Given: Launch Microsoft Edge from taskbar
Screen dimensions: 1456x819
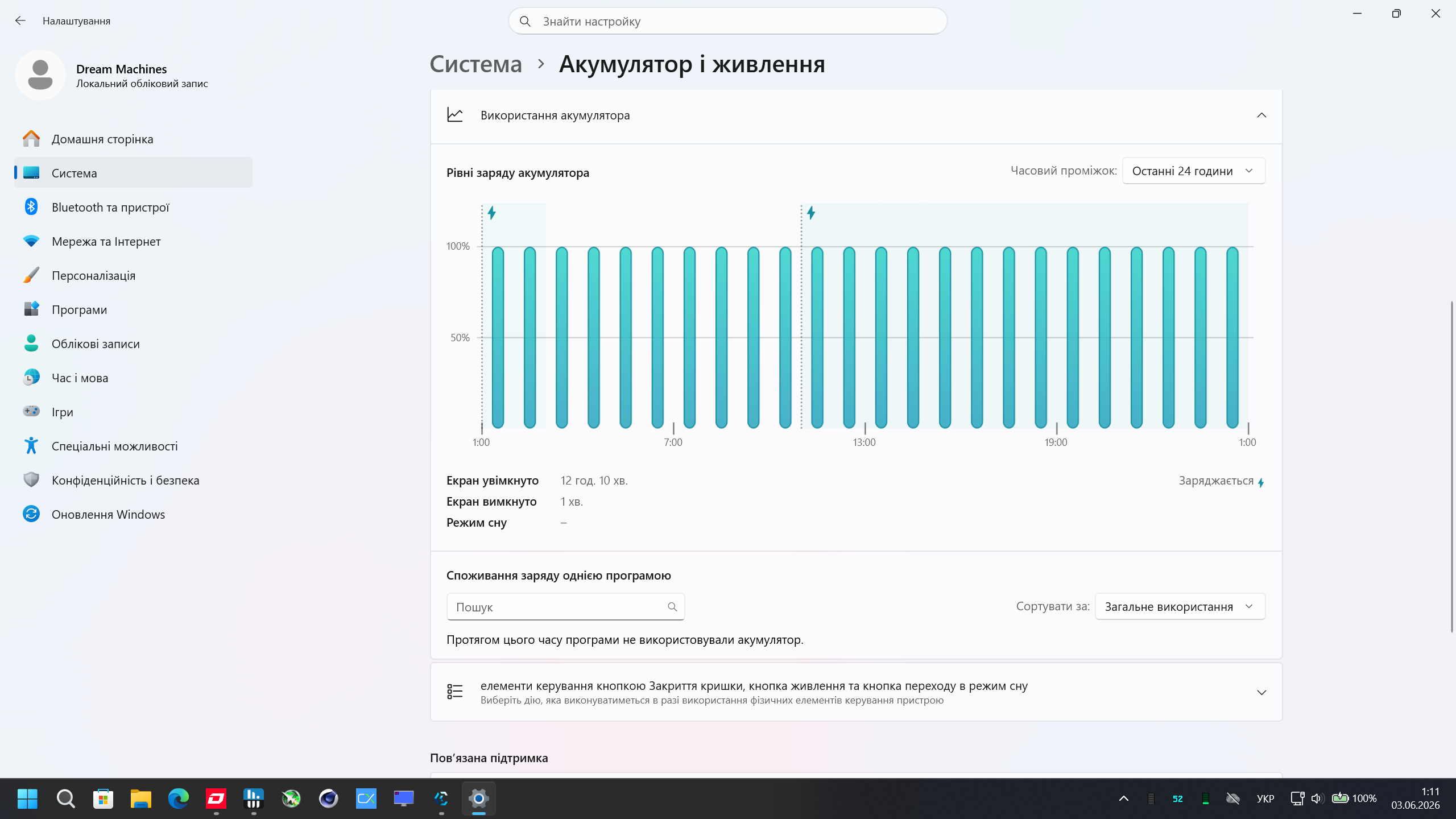Looking at the screenshot, I should 178,799.
